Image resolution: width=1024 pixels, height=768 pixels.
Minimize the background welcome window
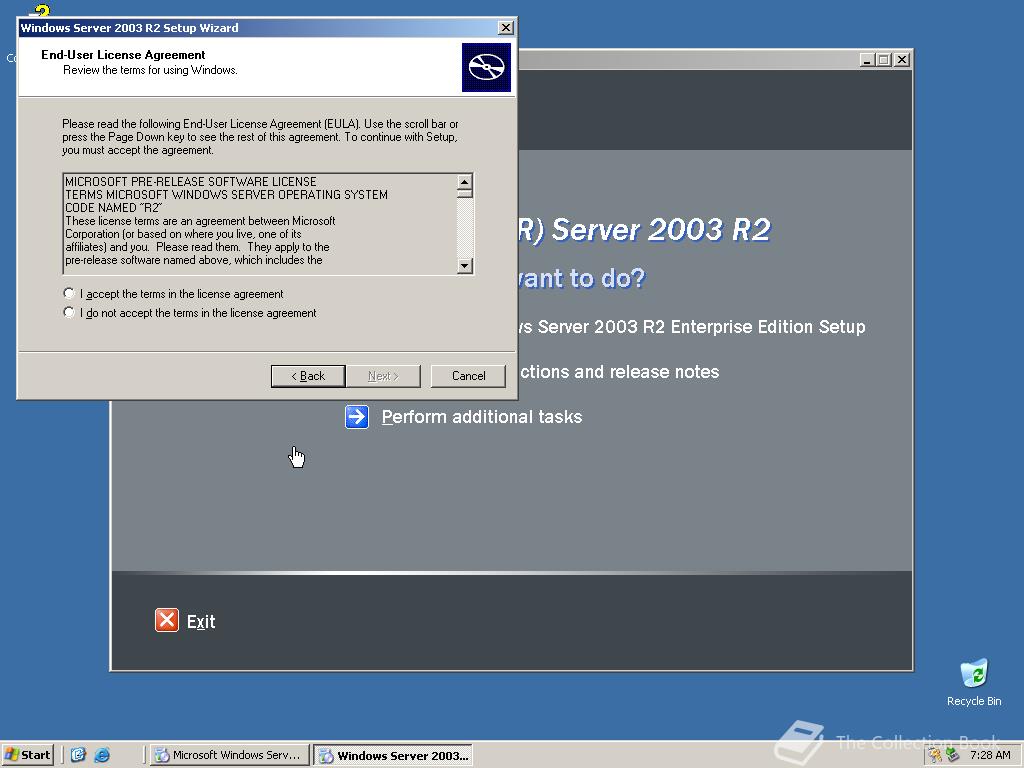(867, 59)
